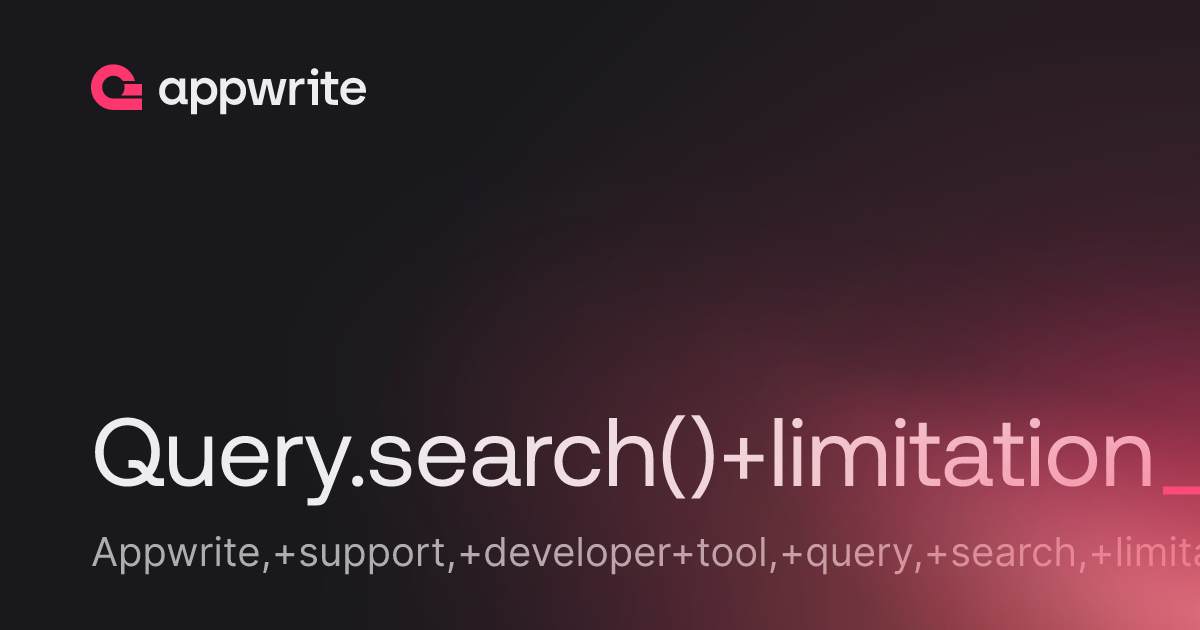1200x630 pixels.
Task: Select the +support keyword in the subtitle
Action: click(x=360, y=555)
